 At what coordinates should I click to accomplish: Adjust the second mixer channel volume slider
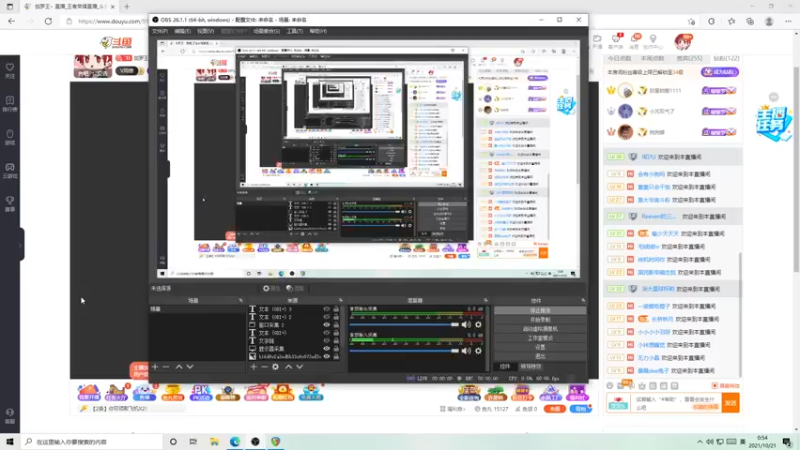pos(405,351)
